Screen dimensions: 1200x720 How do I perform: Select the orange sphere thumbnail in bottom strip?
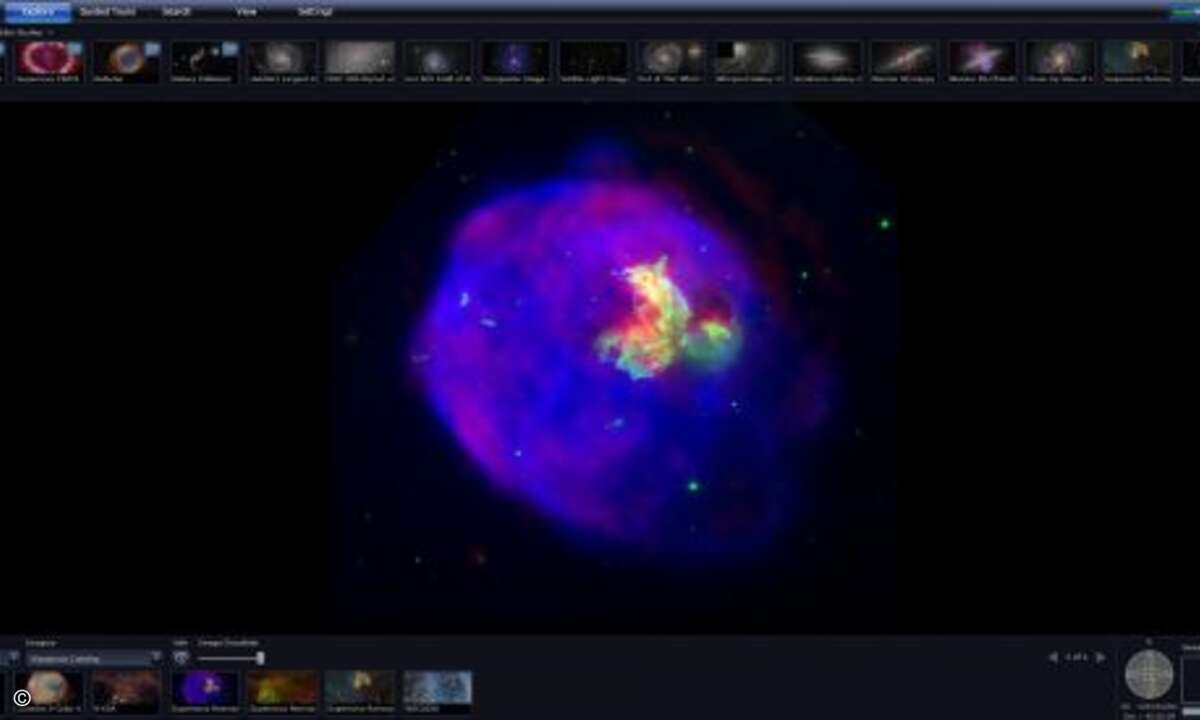(48, 691)
